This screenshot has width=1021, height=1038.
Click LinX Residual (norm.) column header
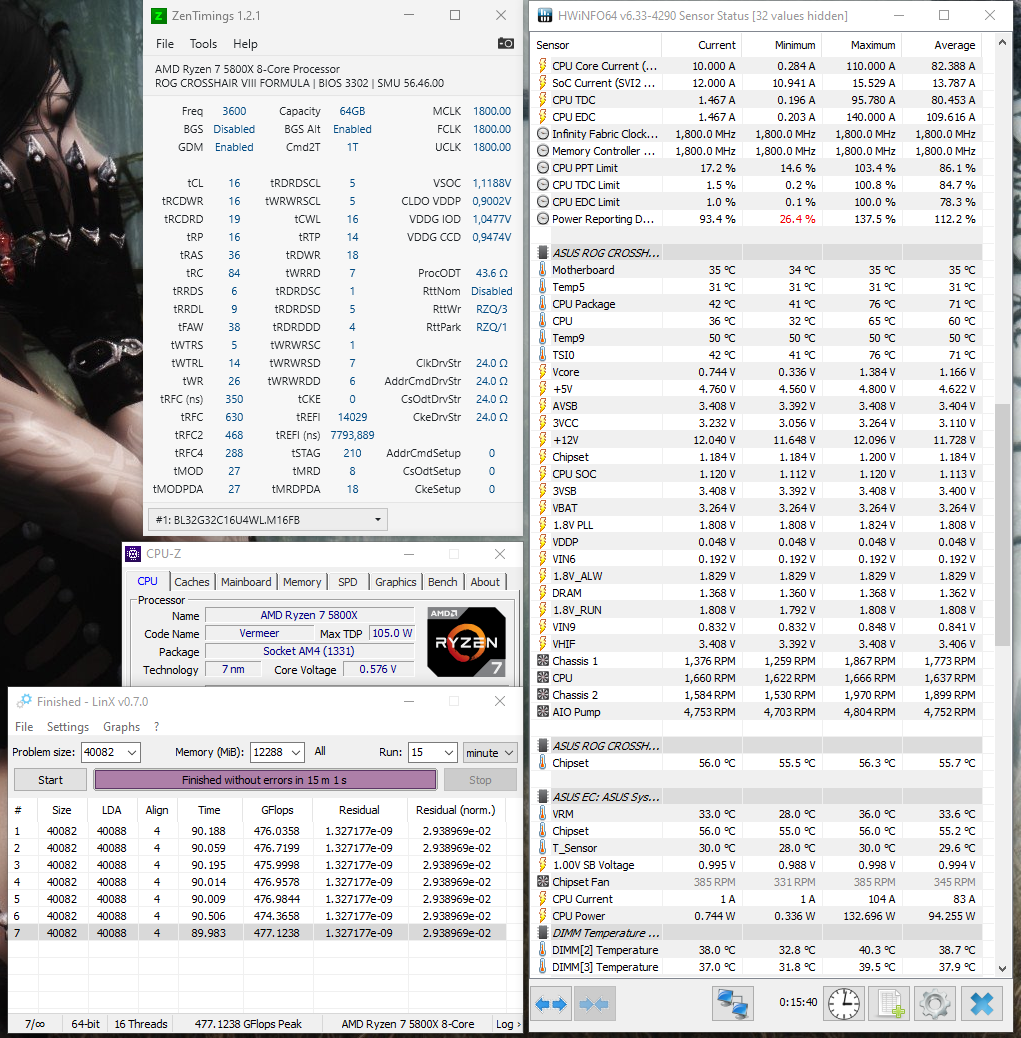click(x=455, y=810)
